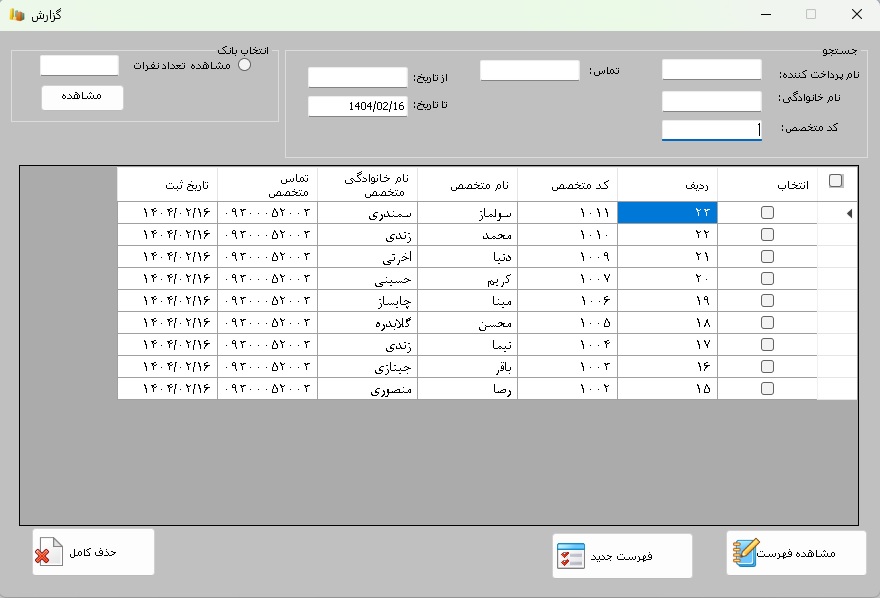The height and width of the screenshot is (598, 880).
Task: Click the از تاریخ date field
Action: pyautogui.click(x=357, y=77)
